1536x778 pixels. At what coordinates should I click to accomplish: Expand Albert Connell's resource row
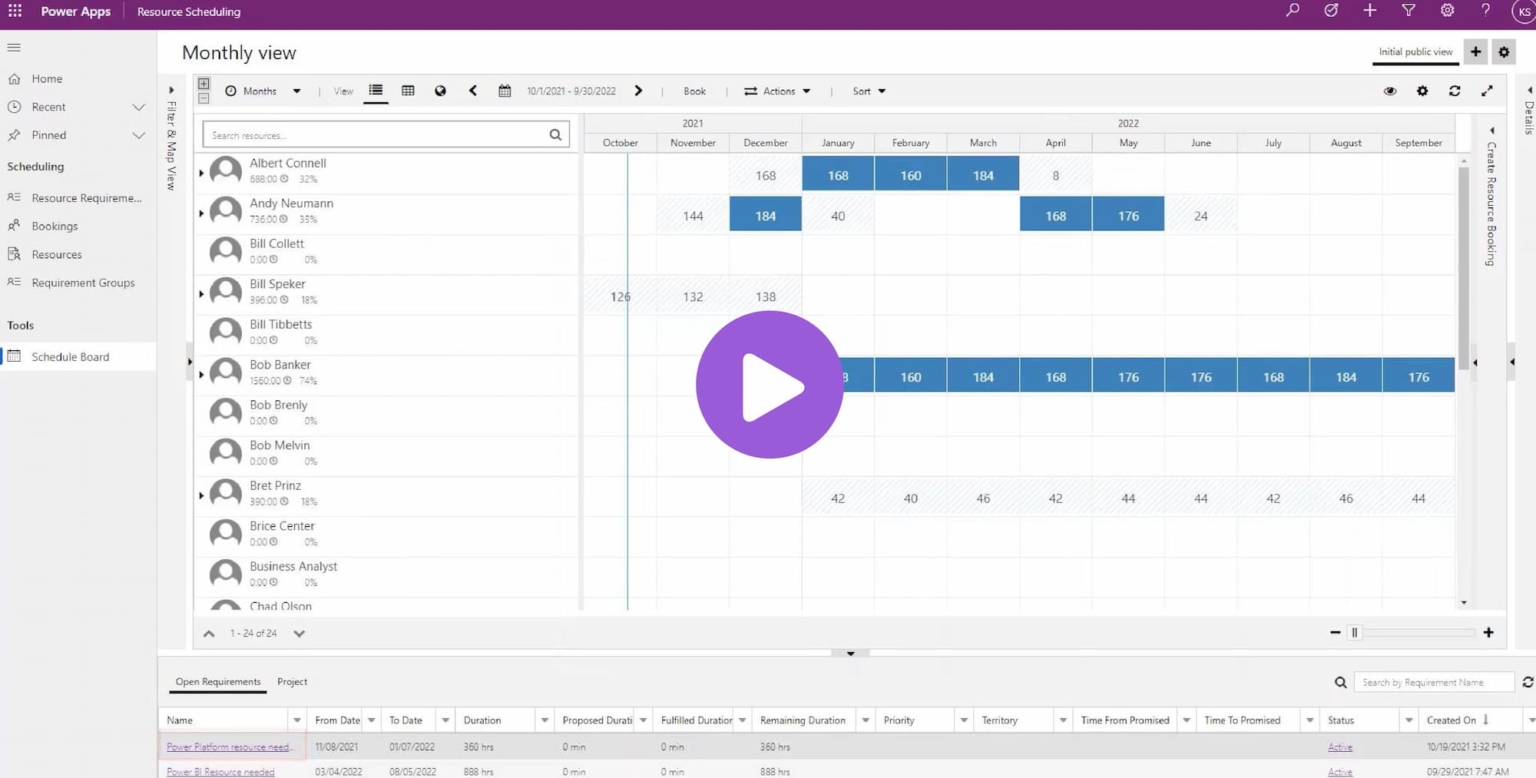click(201, 171)
